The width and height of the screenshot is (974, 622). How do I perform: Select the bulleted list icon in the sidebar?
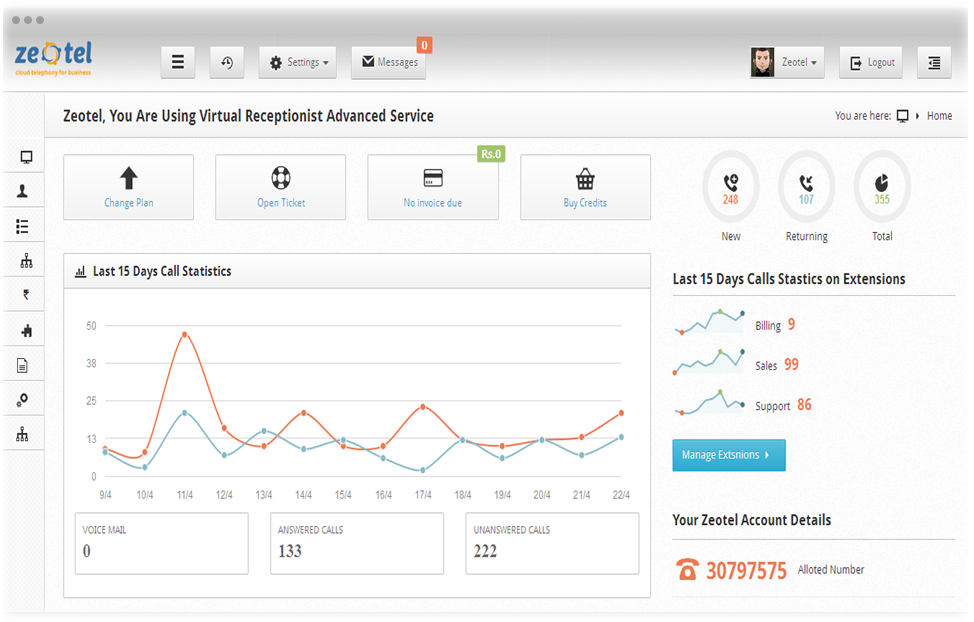coord(22,227)
